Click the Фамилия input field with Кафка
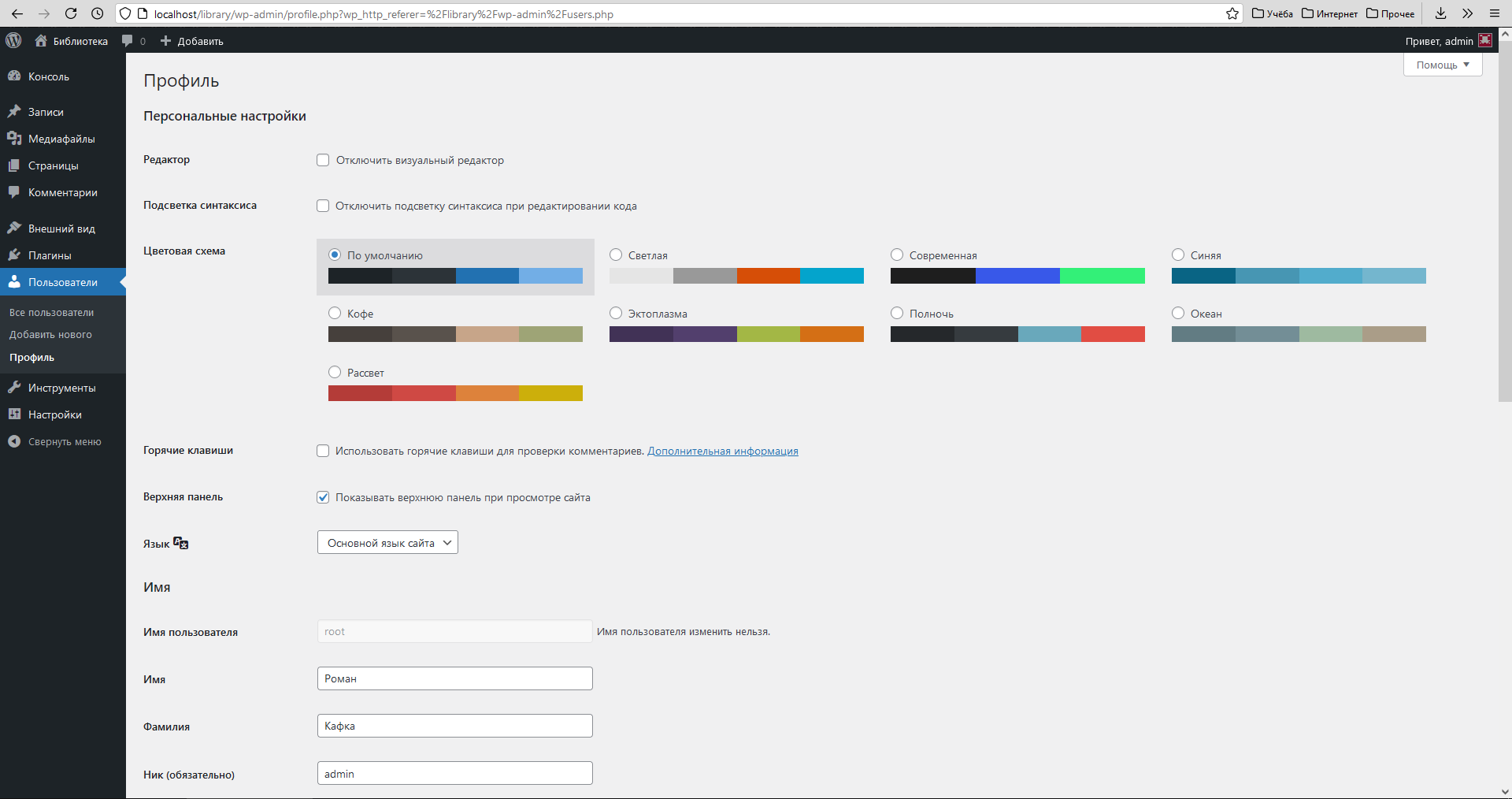Image resolution: width=1512 pixels, height=799 pixels. point(455,726)
